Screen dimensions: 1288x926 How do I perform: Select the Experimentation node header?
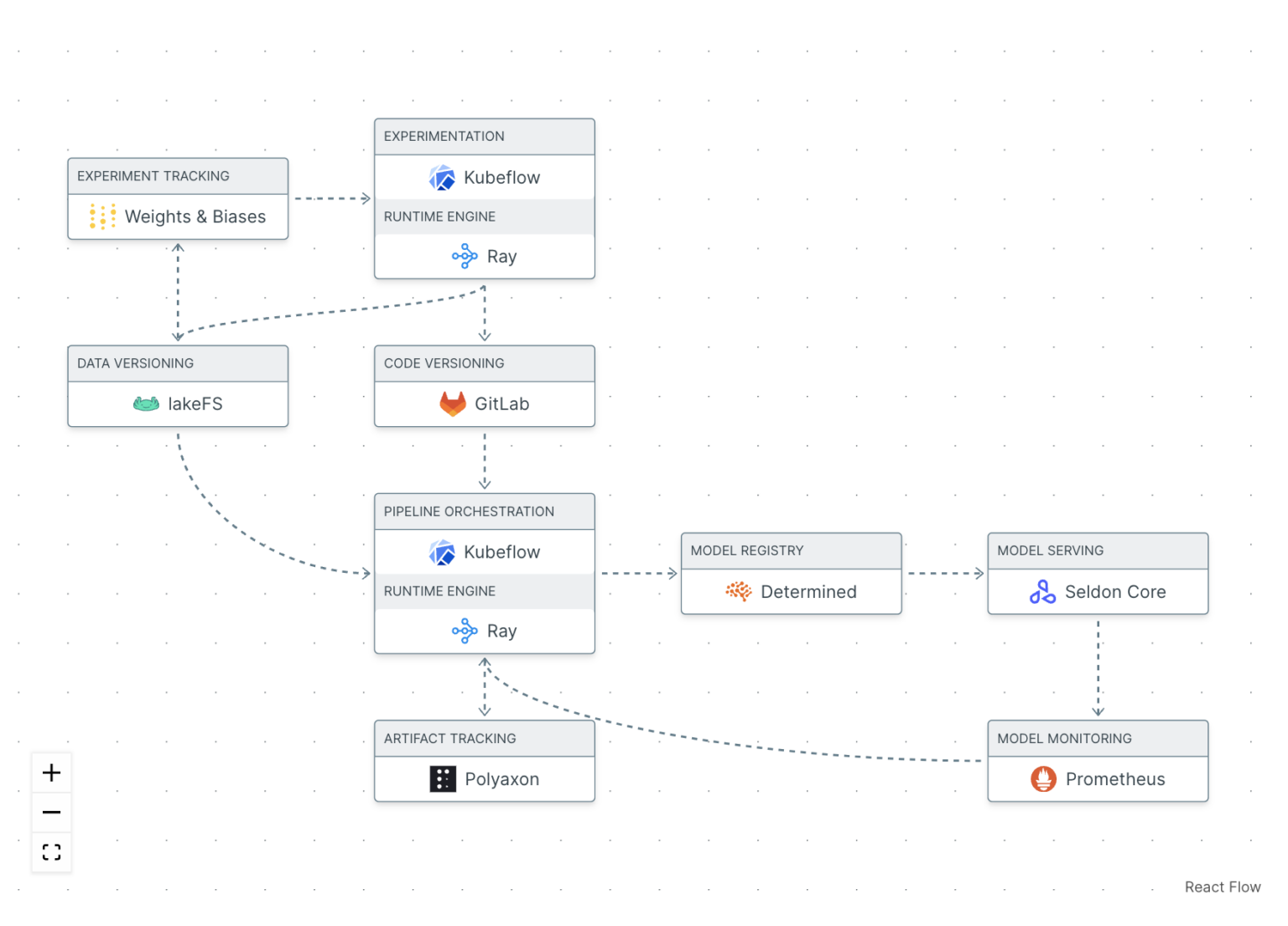click(485, 137)
